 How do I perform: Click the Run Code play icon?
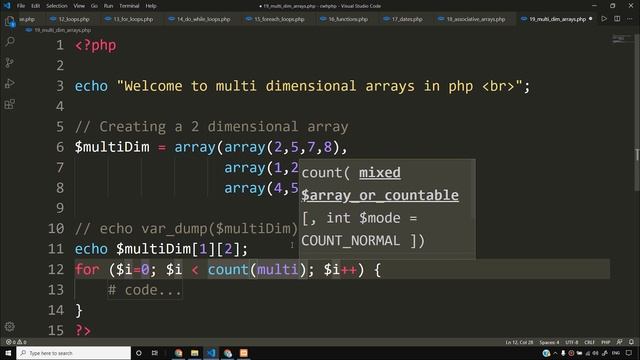tap(604, 19)
